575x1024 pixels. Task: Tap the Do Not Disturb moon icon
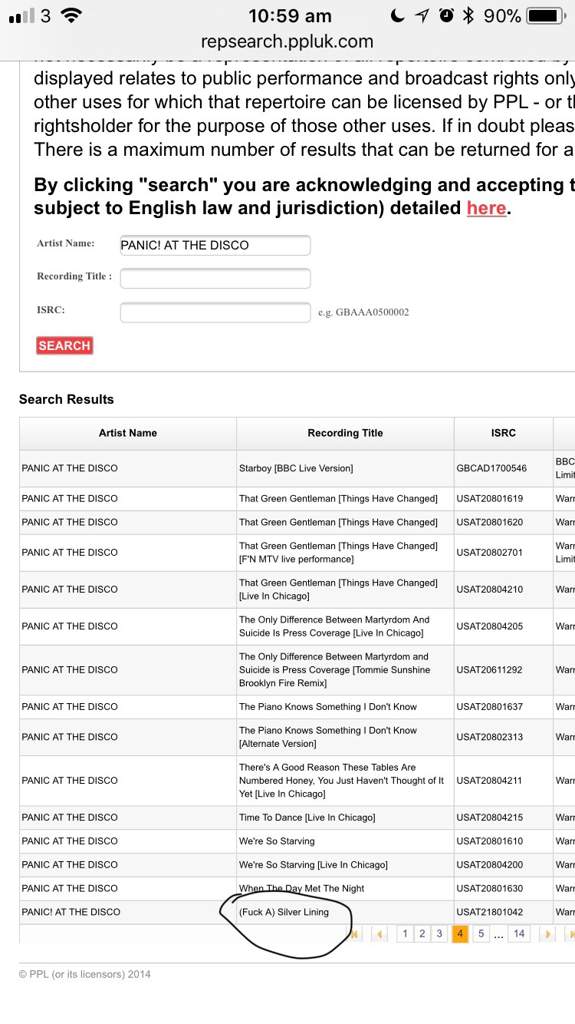(x=397, y=16)
